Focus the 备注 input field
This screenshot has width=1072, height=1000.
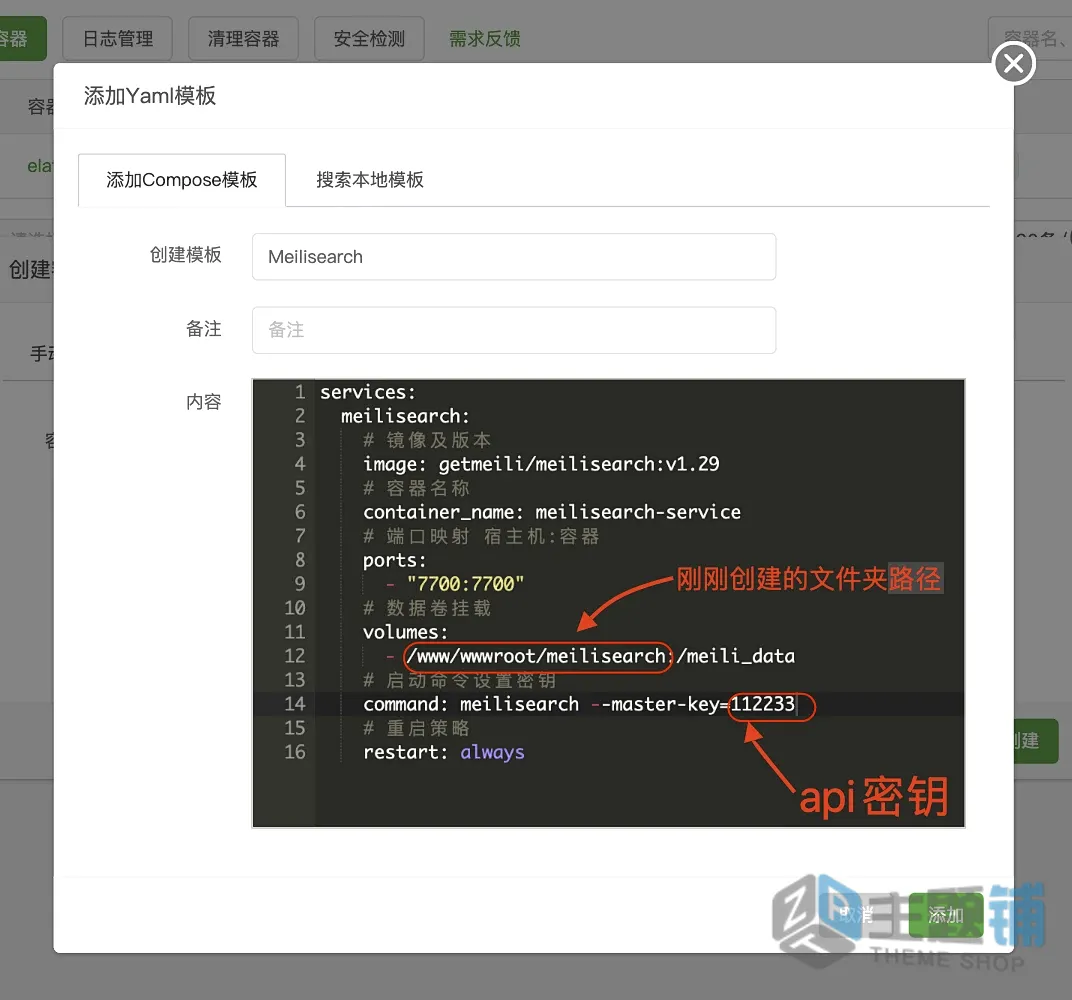514,330
